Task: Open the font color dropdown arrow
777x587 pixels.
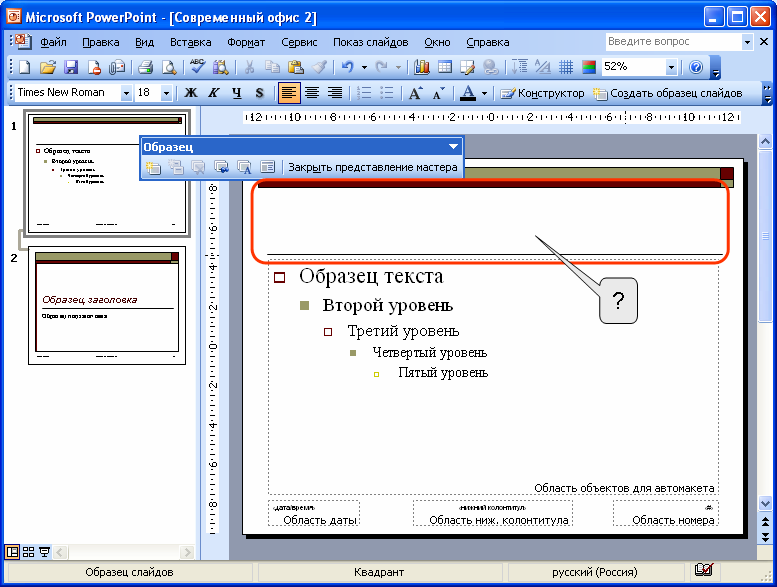Action: (x=484, y=93)
